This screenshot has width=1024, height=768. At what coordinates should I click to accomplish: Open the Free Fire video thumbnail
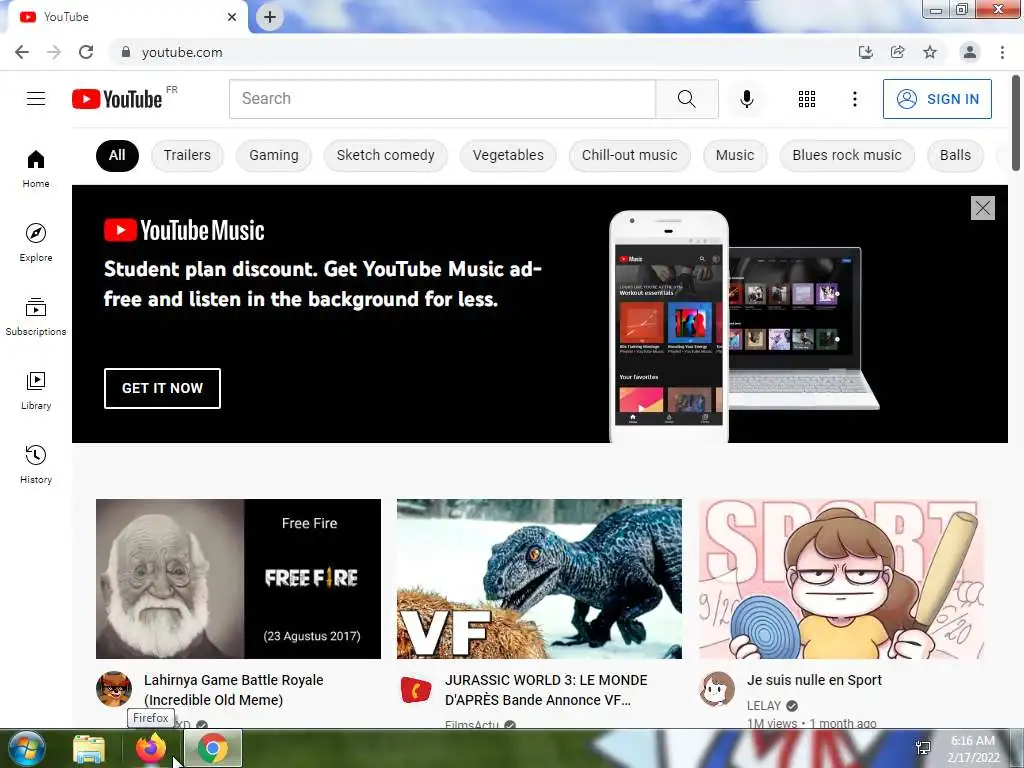[x=238, y=579]
